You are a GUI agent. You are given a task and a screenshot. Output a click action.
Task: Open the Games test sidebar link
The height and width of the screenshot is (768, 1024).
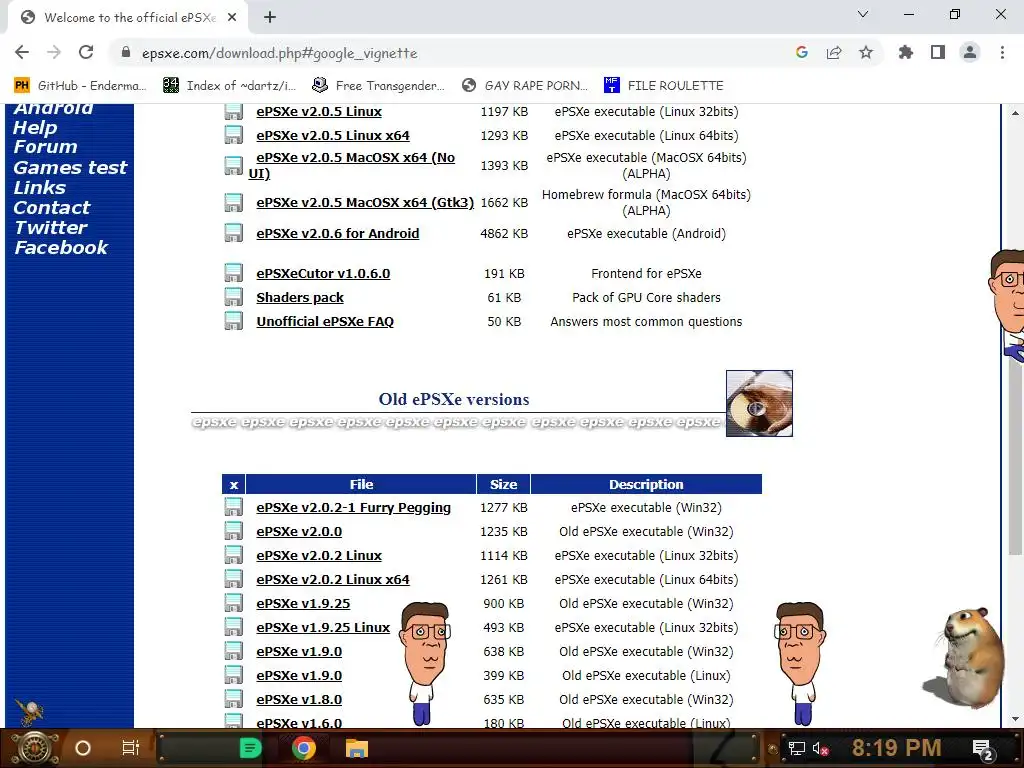[70, 168]
